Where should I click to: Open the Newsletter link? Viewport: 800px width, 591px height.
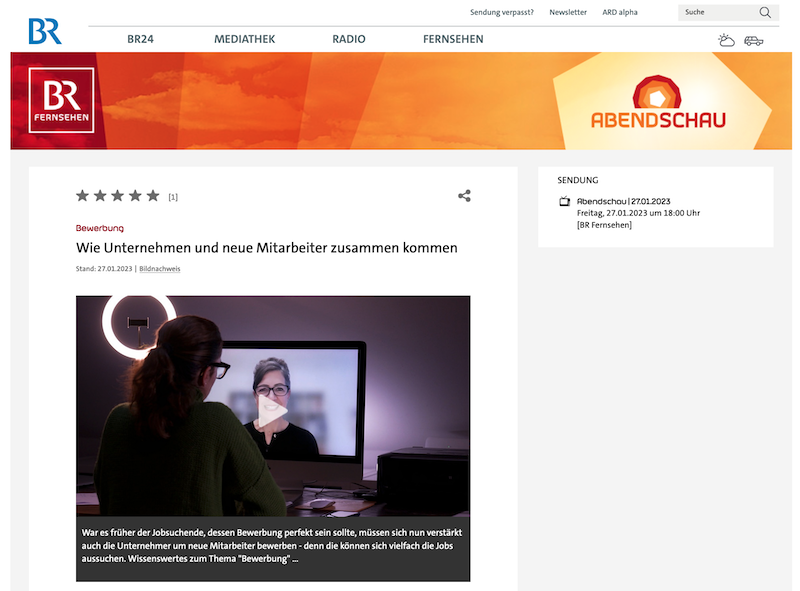tap(568, 12)
